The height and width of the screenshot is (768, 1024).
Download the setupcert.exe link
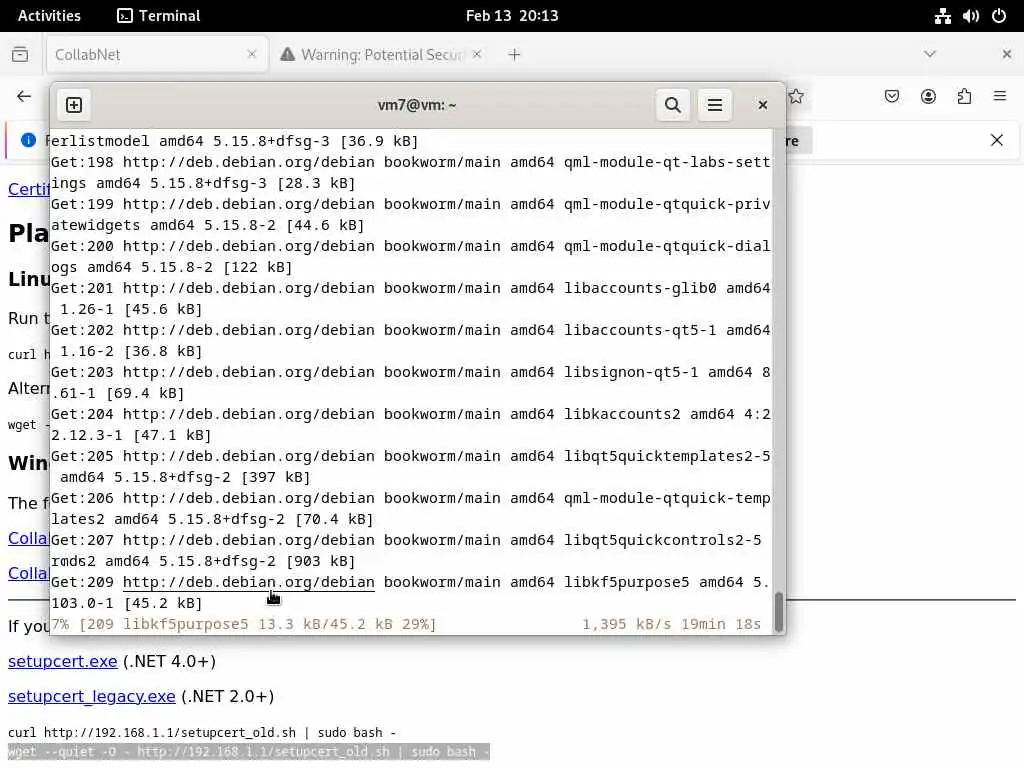pos(63,662)
